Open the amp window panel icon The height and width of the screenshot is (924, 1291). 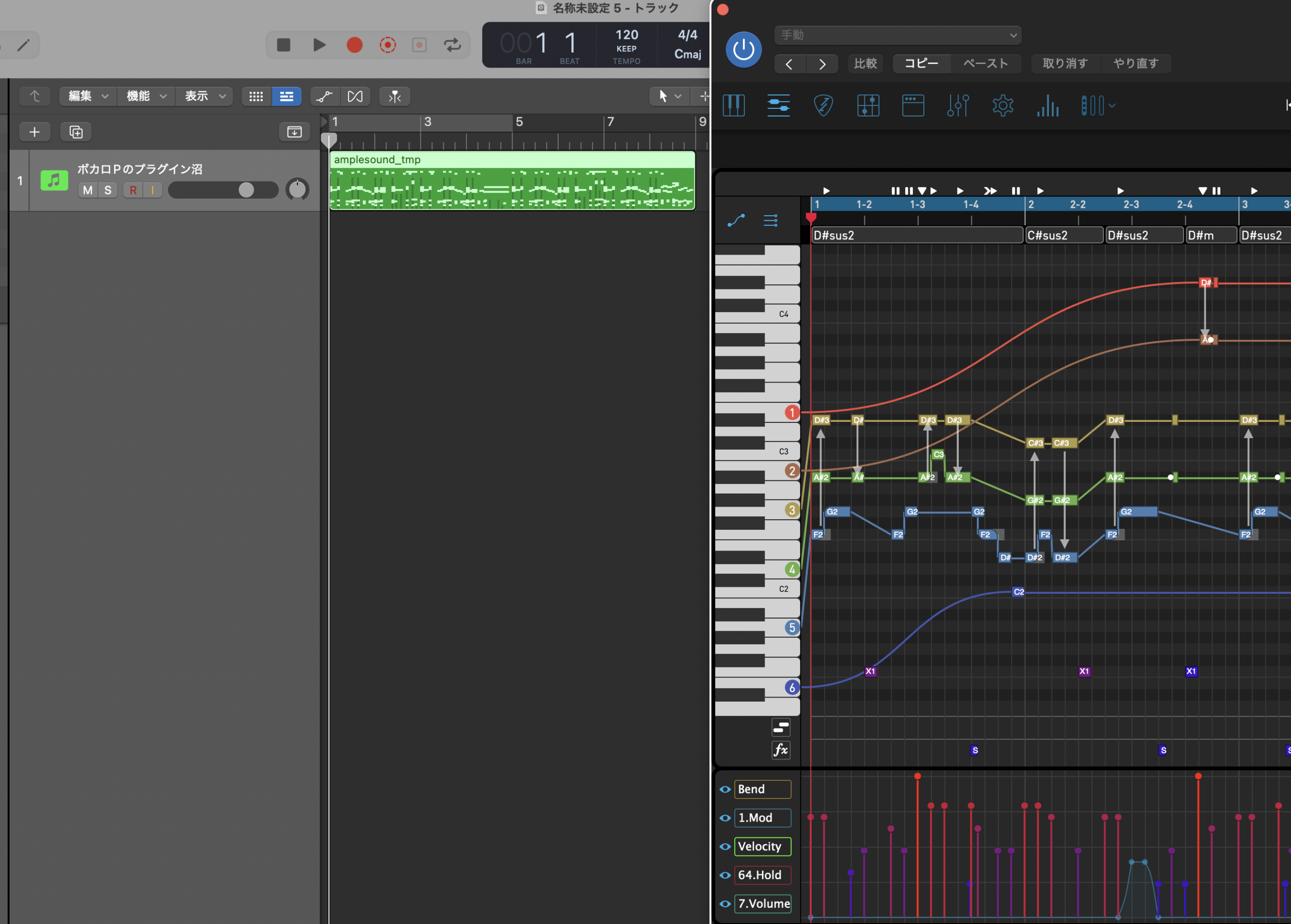click(x=913, y=106)
